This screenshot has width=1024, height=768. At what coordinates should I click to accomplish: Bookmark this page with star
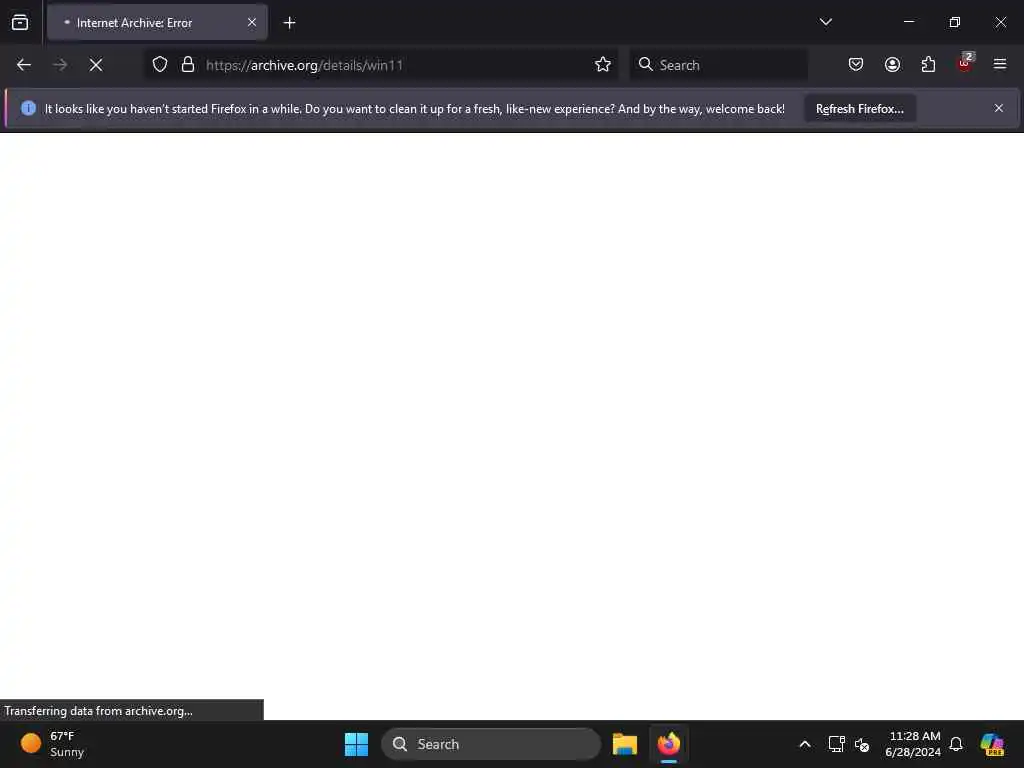tap(603, 65)
